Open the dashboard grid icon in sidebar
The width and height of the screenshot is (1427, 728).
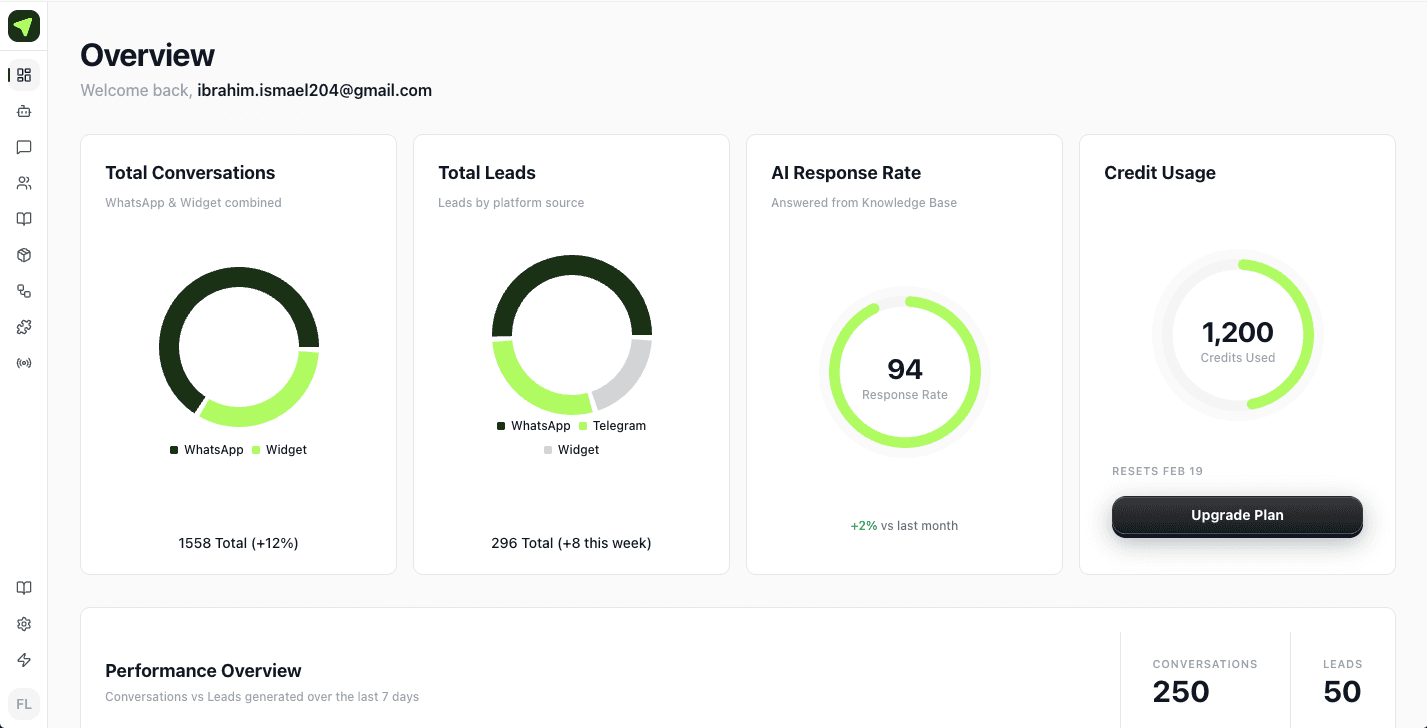[x=24, y=75]
